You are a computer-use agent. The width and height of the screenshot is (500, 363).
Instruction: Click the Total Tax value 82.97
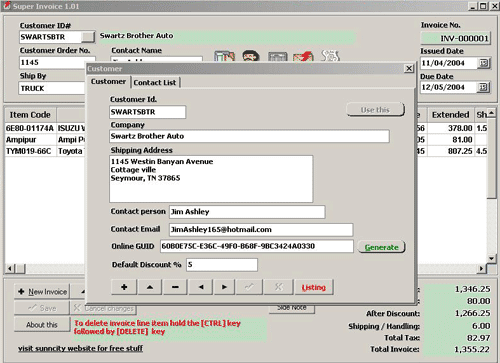pos(478,338)
